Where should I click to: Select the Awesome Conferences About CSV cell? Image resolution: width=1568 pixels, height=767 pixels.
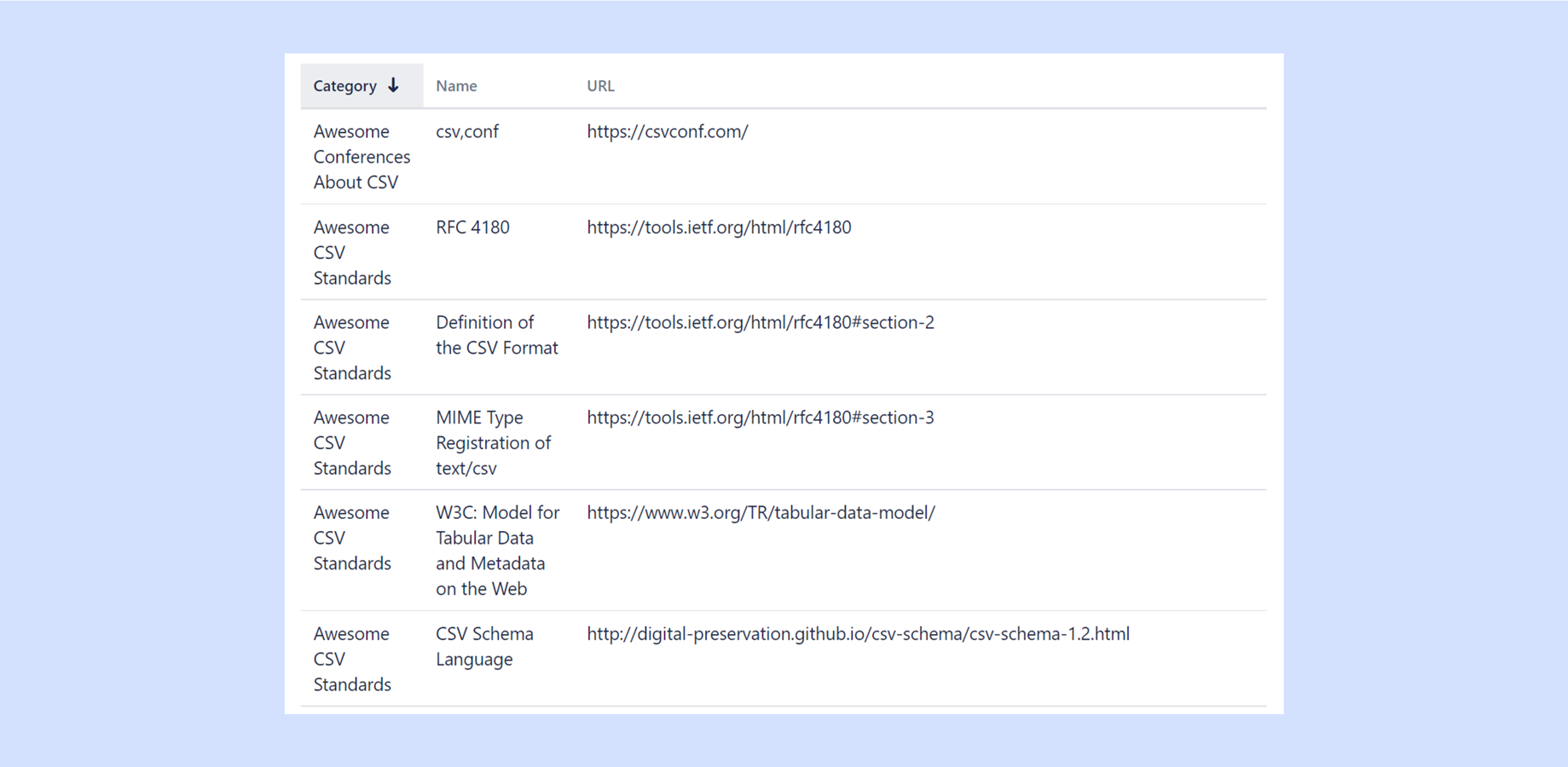click(x=362, y=157)
